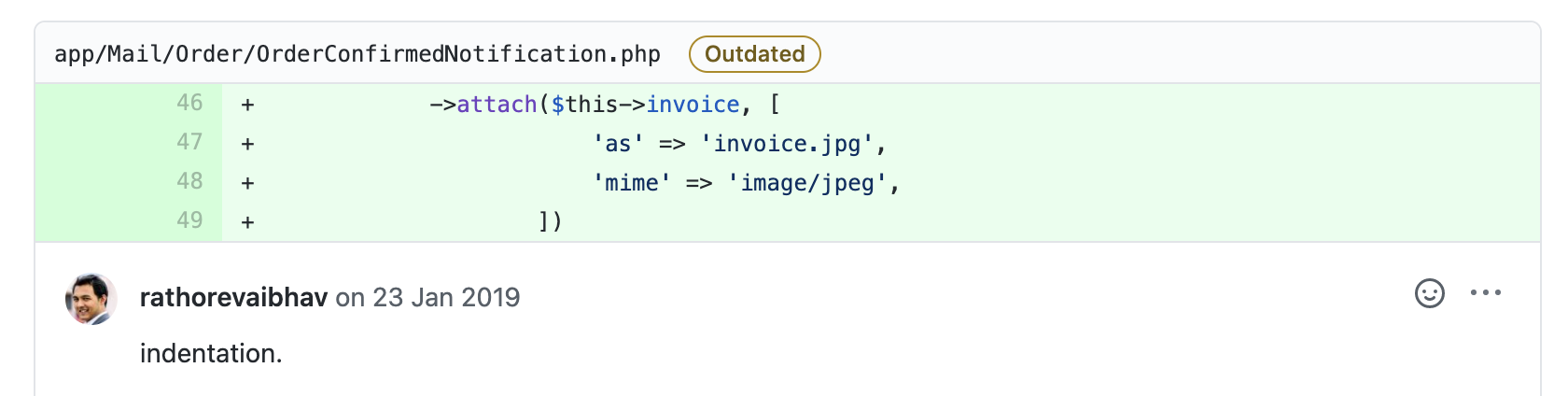Click the invoice property on line 46

(x=693, y=105)
